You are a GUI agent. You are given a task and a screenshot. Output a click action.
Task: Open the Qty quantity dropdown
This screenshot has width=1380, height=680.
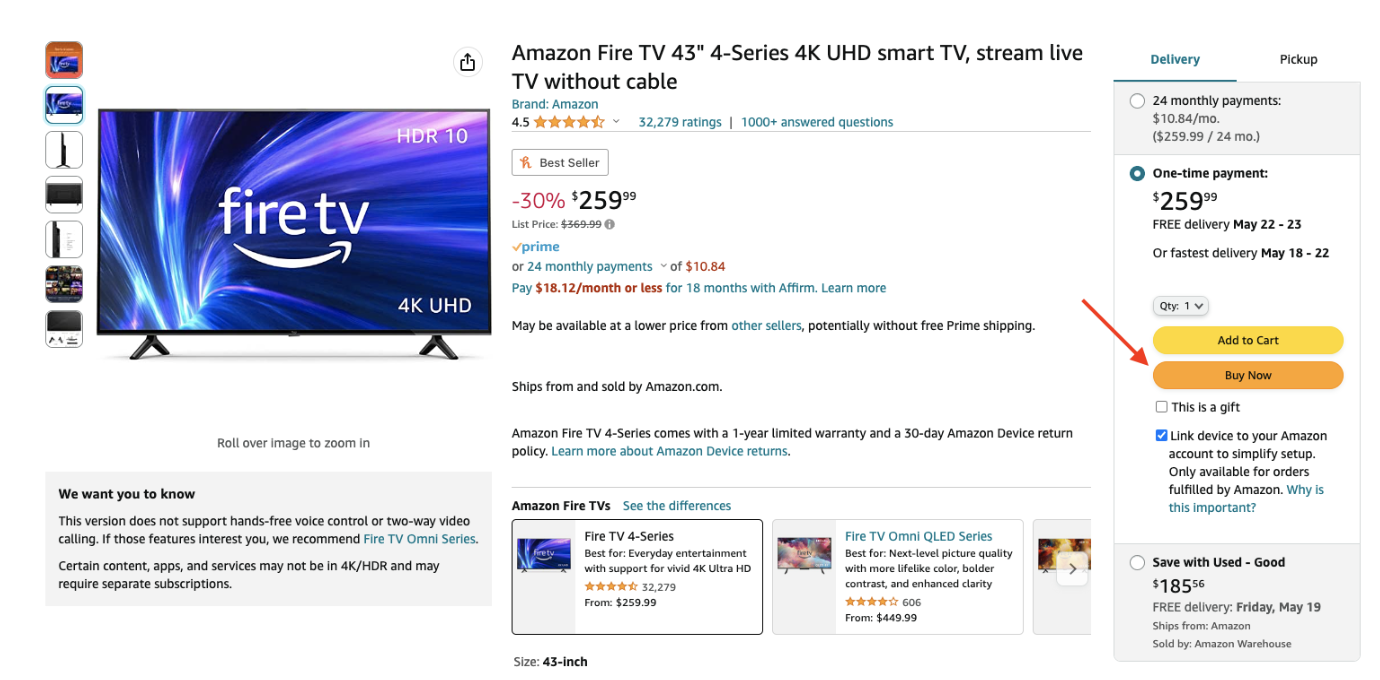(1181, 306)
